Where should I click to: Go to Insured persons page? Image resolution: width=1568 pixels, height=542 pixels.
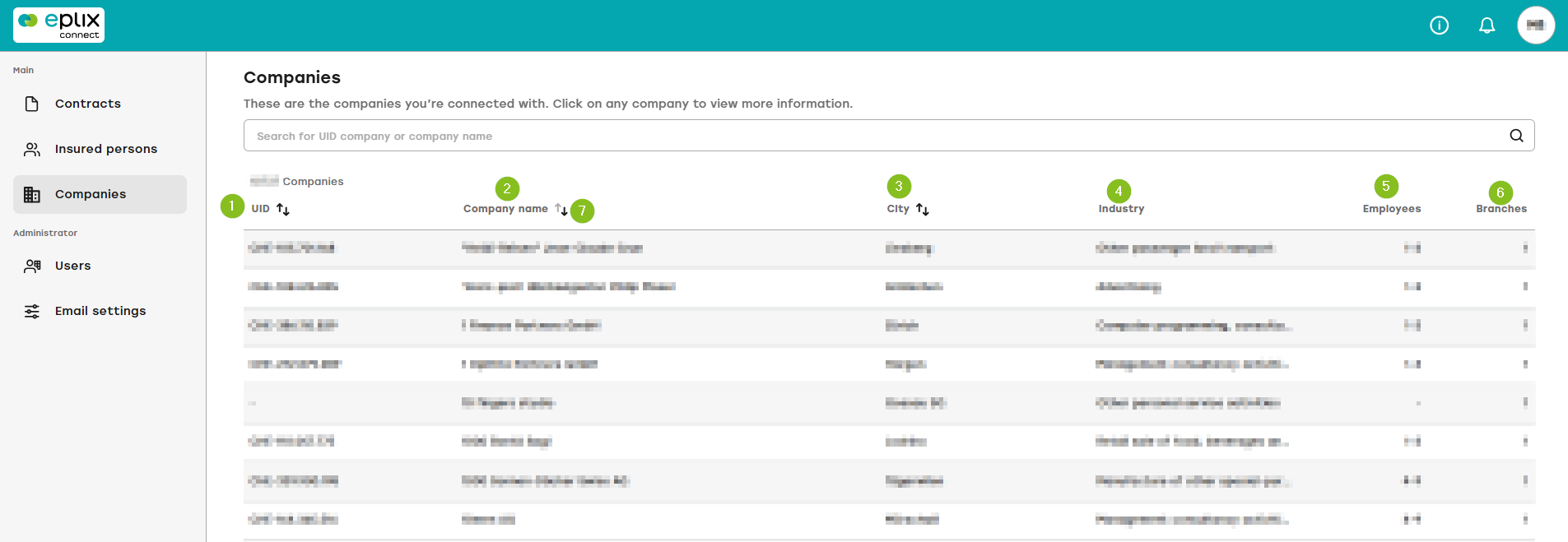[x=100, y=149]
